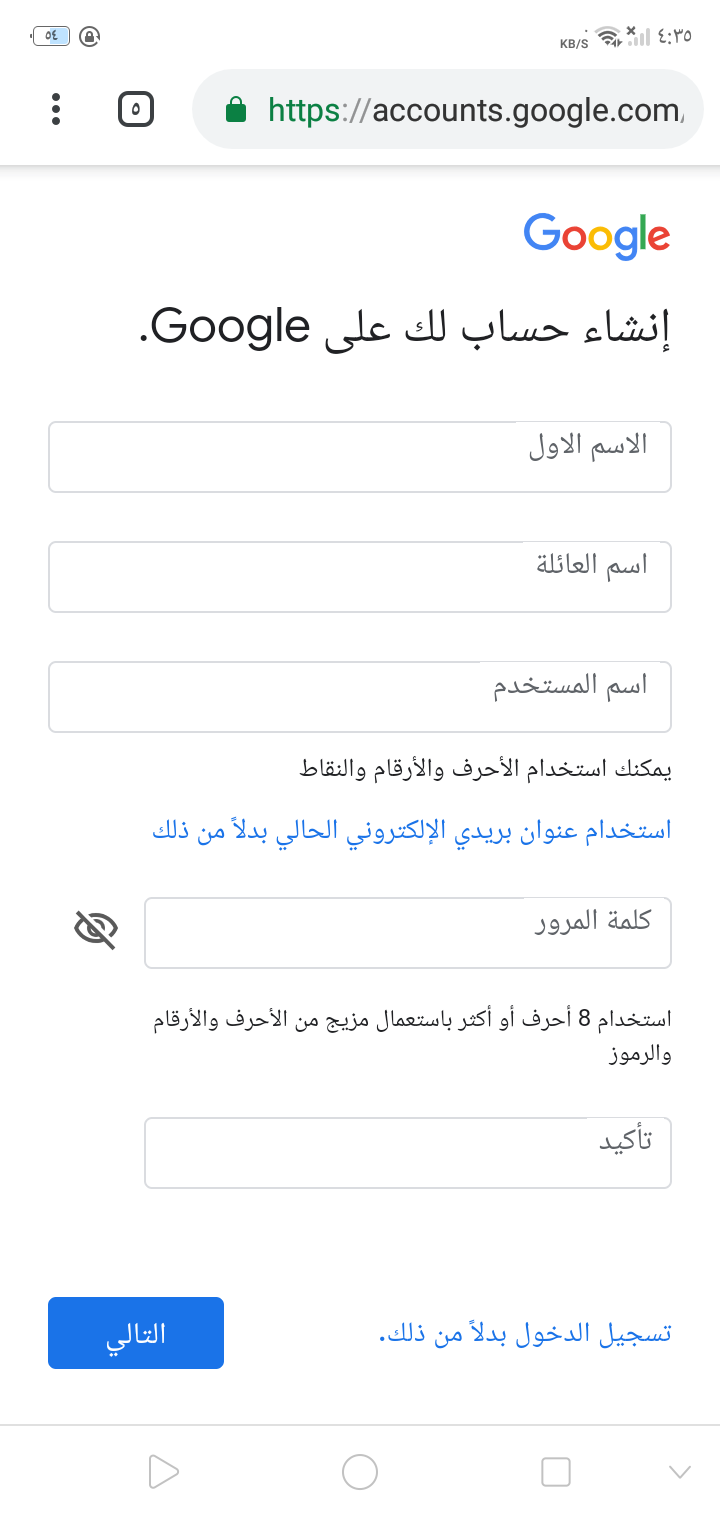Tap the green secure padlock icon
This screenshot has height=1520, width=720.
click(236, 109)
